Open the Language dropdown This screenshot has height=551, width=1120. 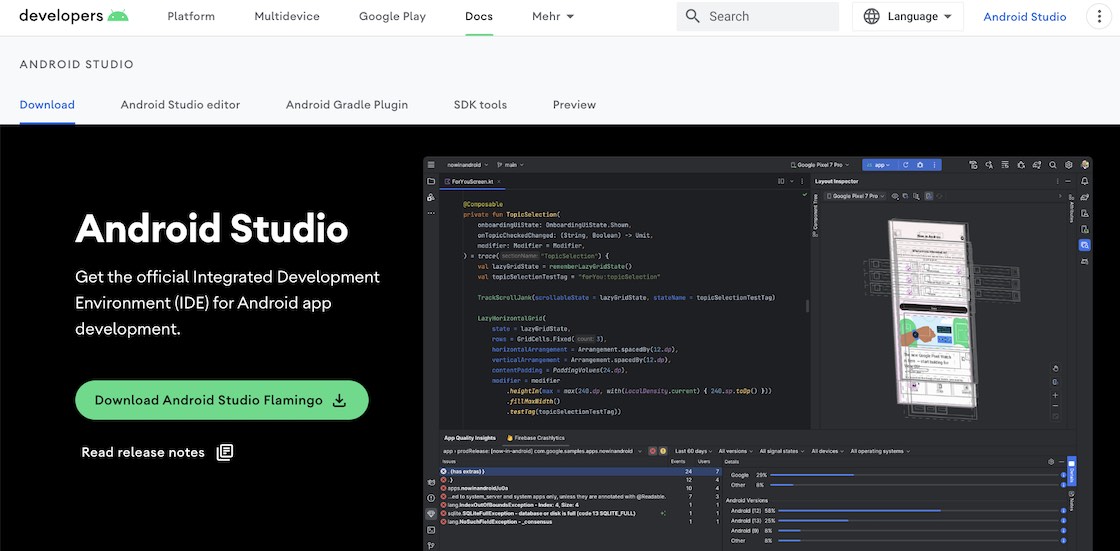tap(910, 16)
